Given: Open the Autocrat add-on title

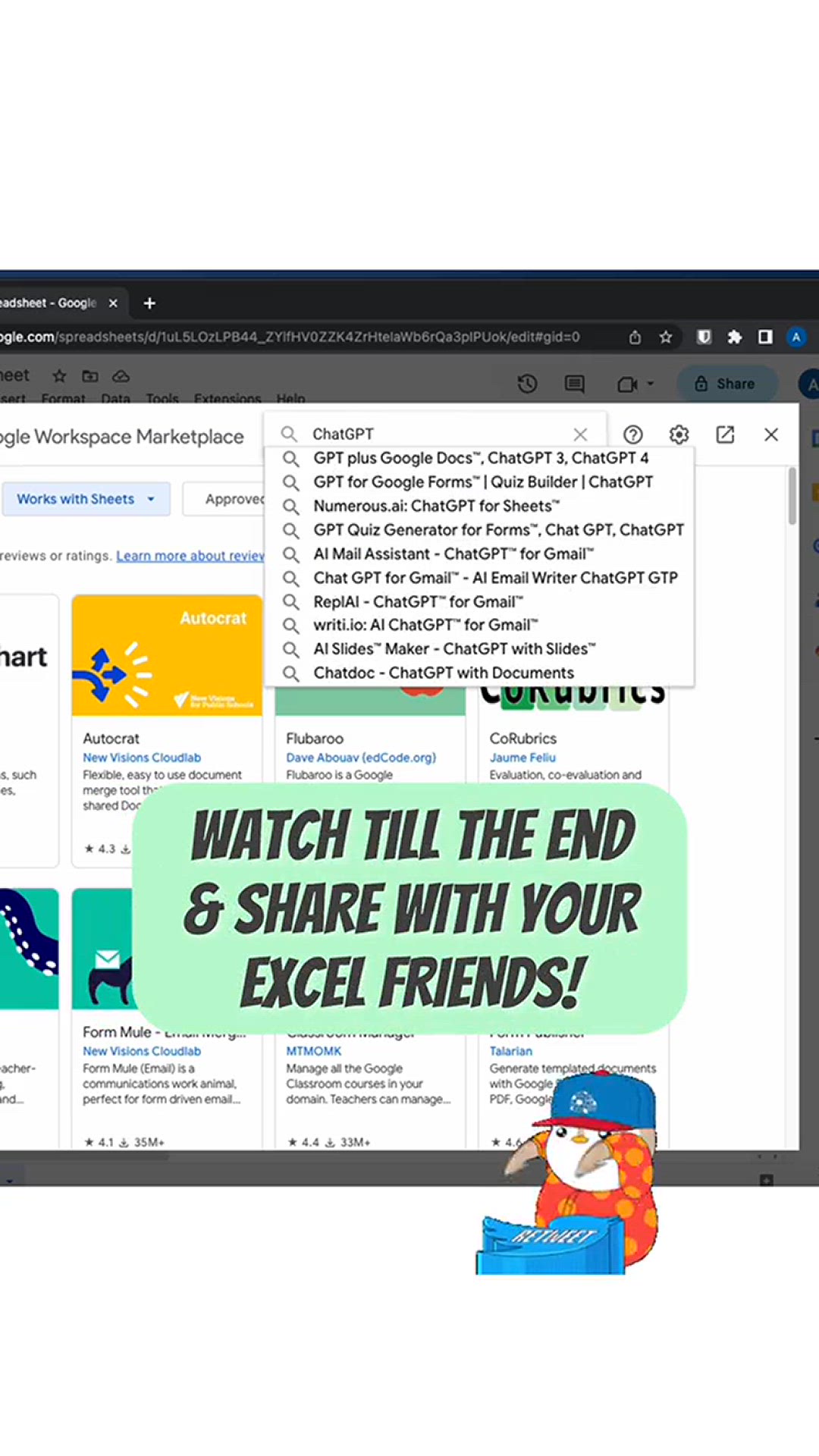Looking at the screenshot, I should 111,739.
